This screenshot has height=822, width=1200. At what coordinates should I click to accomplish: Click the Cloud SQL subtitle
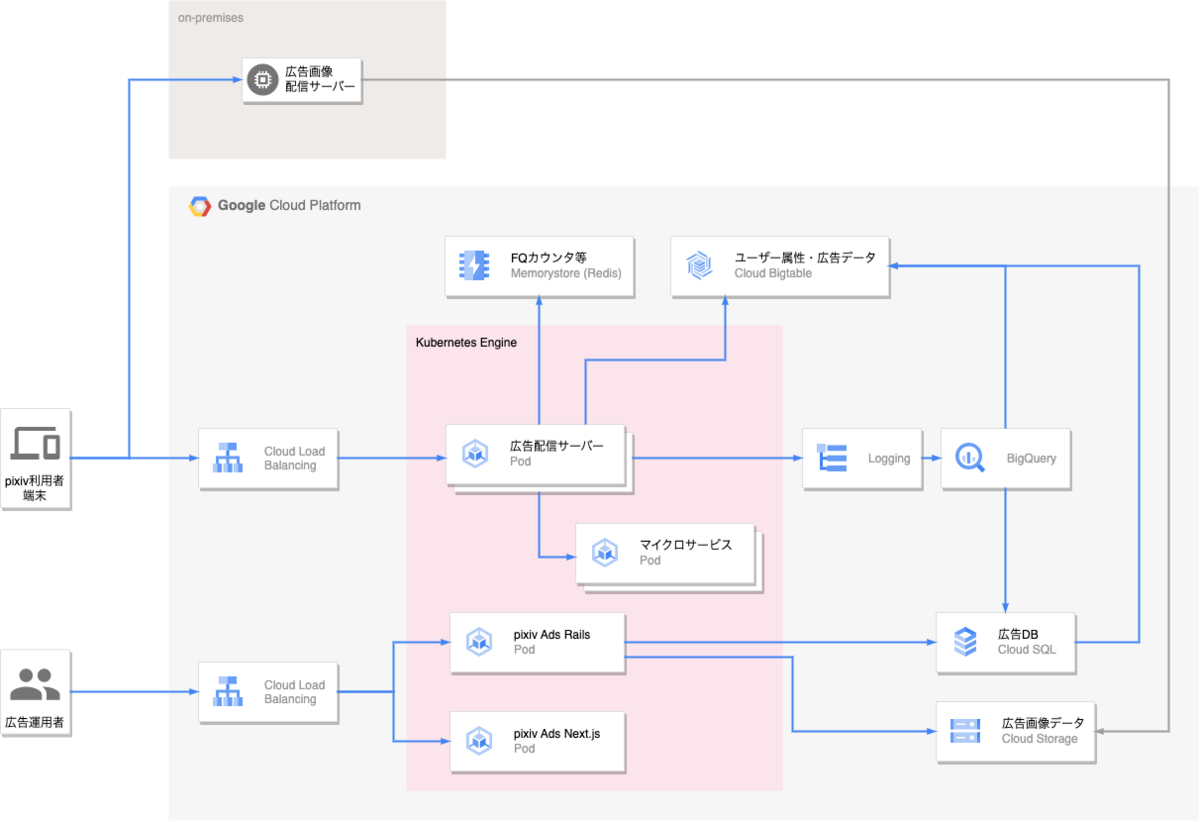pos(1027,650)
